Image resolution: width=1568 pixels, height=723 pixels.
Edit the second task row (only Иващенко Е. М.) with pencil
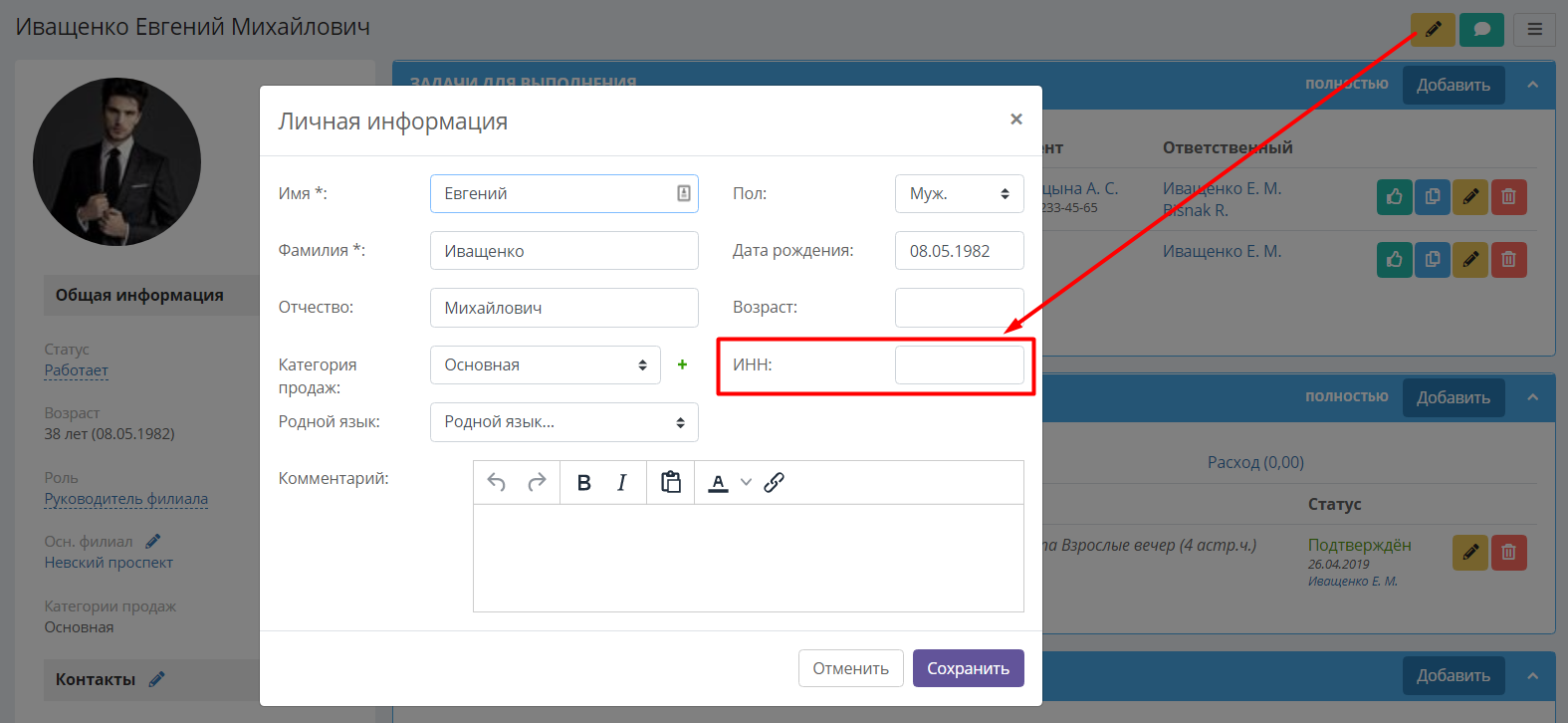tap(1470, 260)
